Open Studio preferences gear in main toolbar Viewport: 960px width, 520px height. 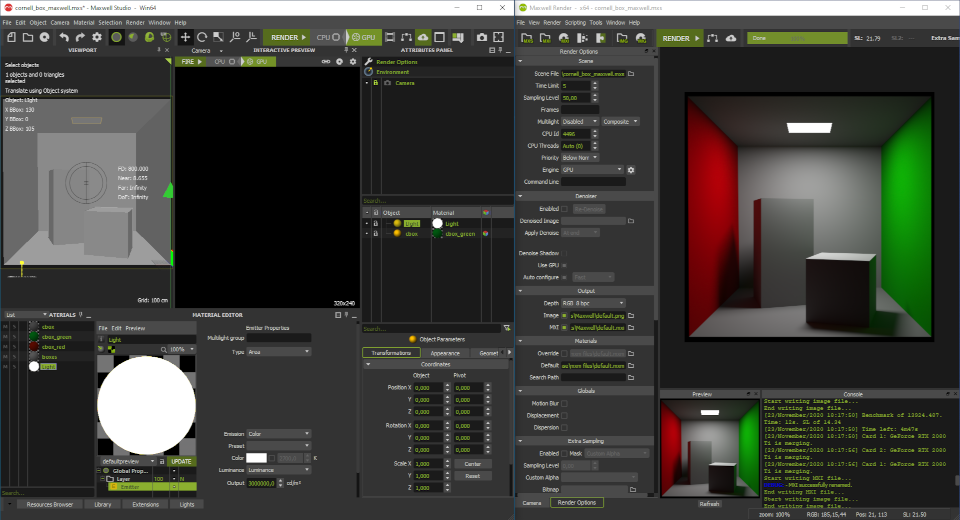97,37
